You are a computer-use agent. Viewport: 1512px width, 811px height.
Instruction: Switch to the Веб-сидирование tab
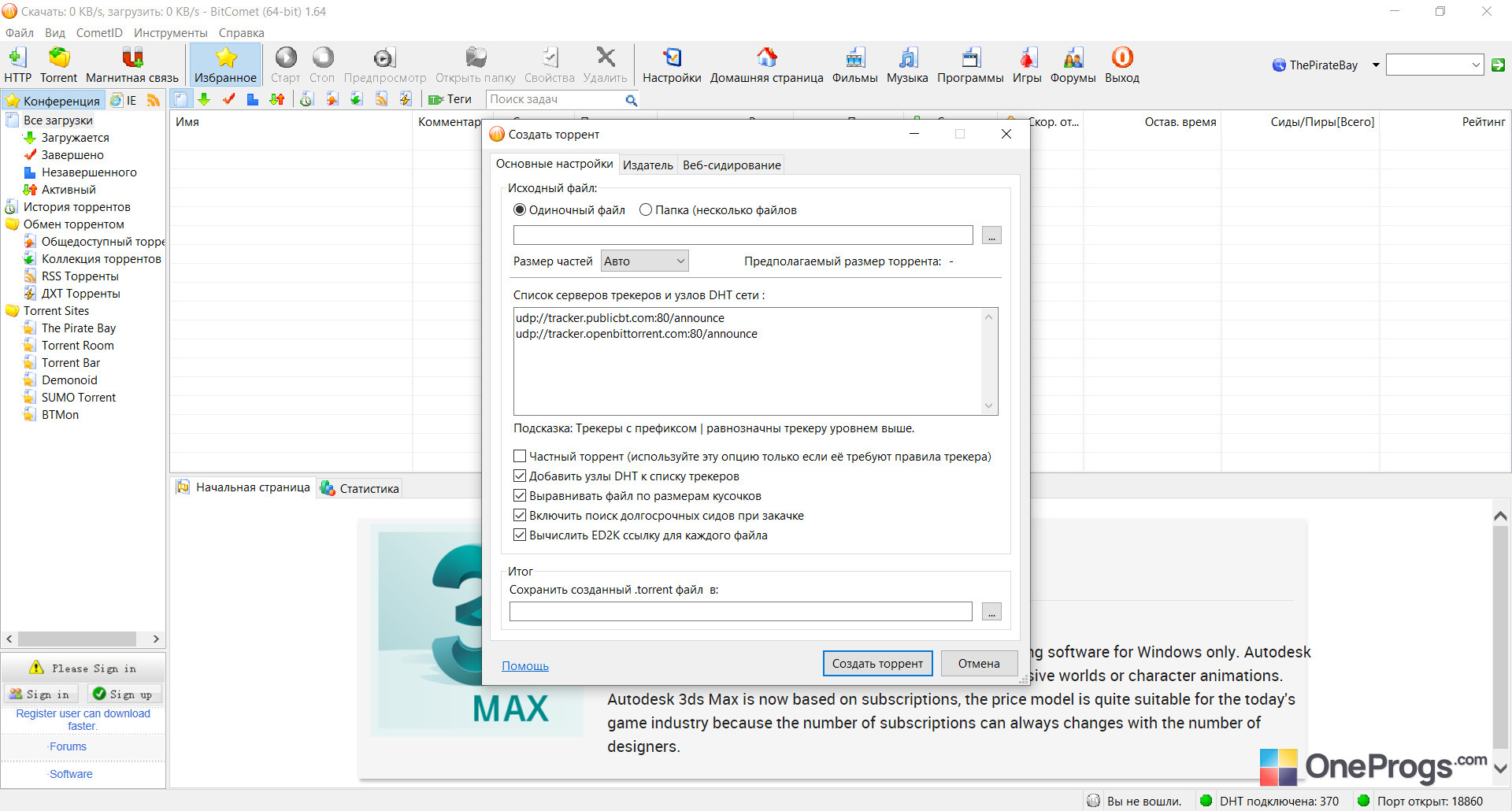[732, 165]
